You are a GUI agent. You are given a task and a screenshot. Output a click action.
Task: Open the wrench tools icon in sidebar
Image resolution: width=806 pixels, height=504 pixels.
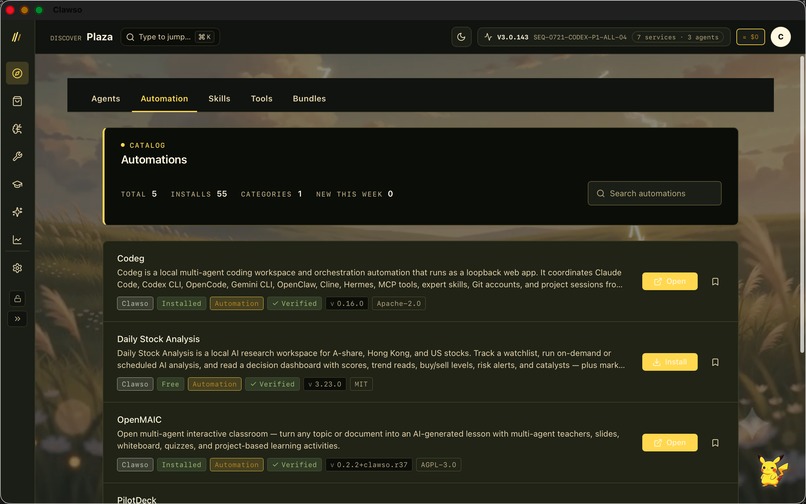point(17,156)
